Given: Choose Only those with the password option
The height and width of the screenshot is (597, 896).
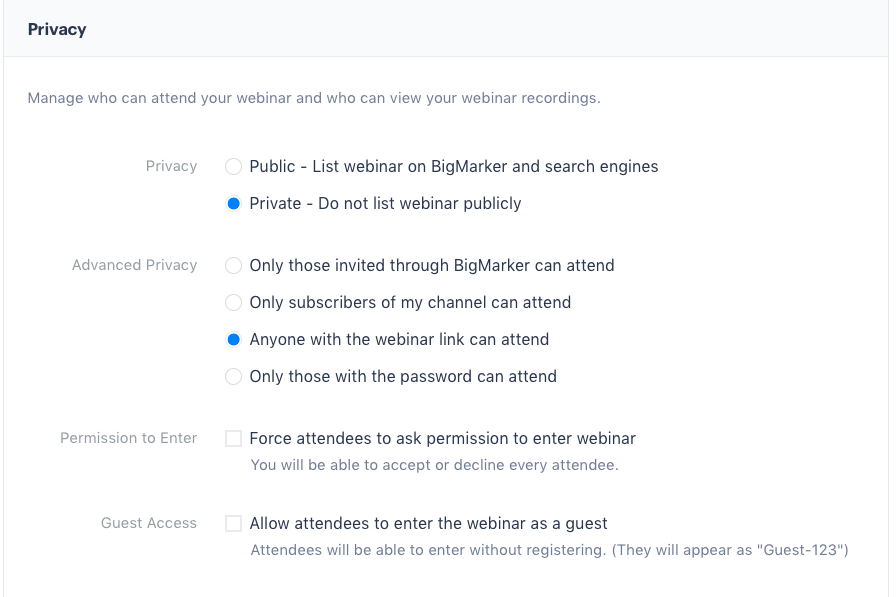Looking at the screenshot, I should click(x=233, y=377).
